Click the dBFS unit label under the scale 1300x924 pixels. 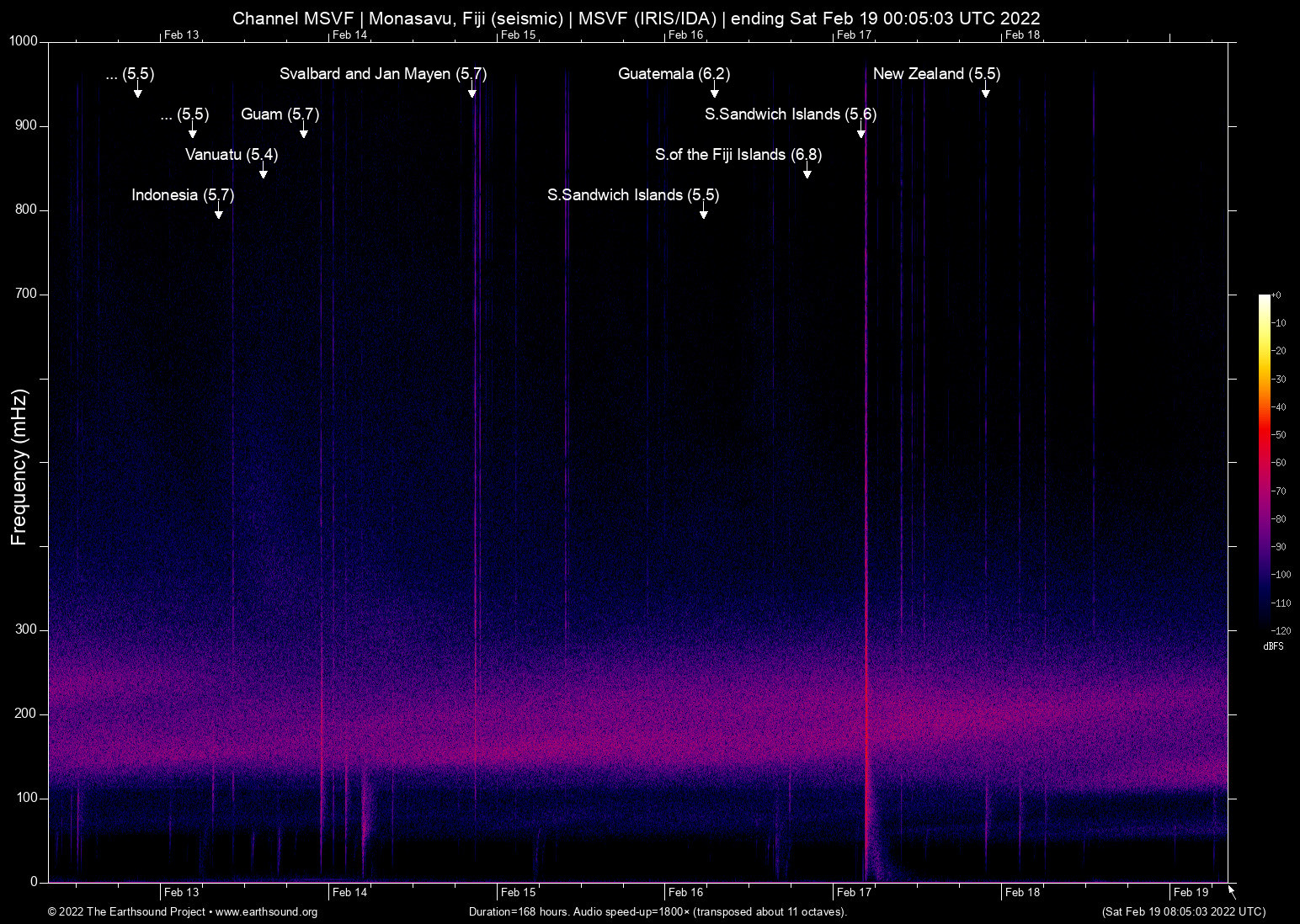(1273, 646)
